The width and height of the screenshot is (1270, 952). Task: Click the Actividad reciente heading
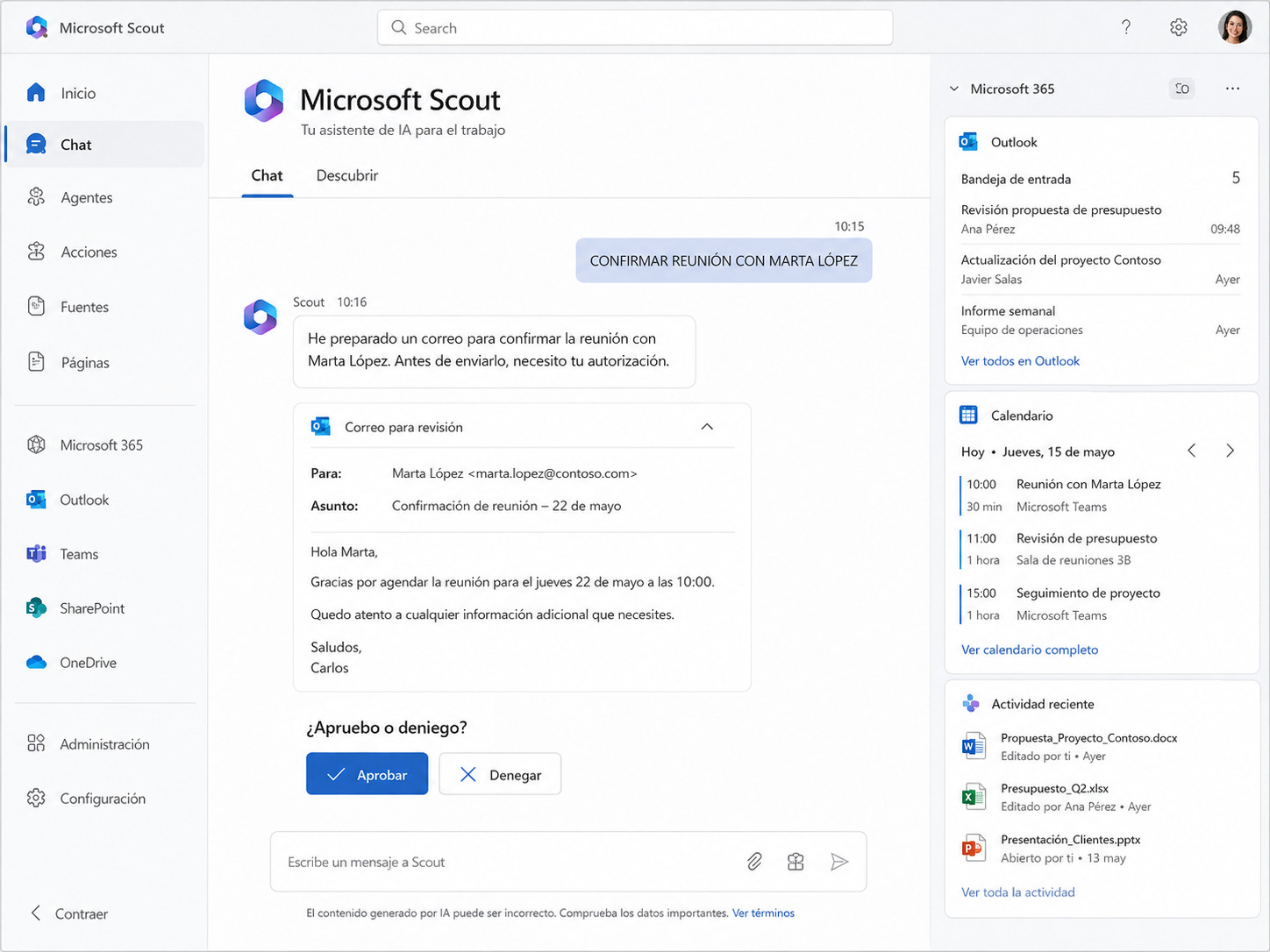[x=1043, y=704]
